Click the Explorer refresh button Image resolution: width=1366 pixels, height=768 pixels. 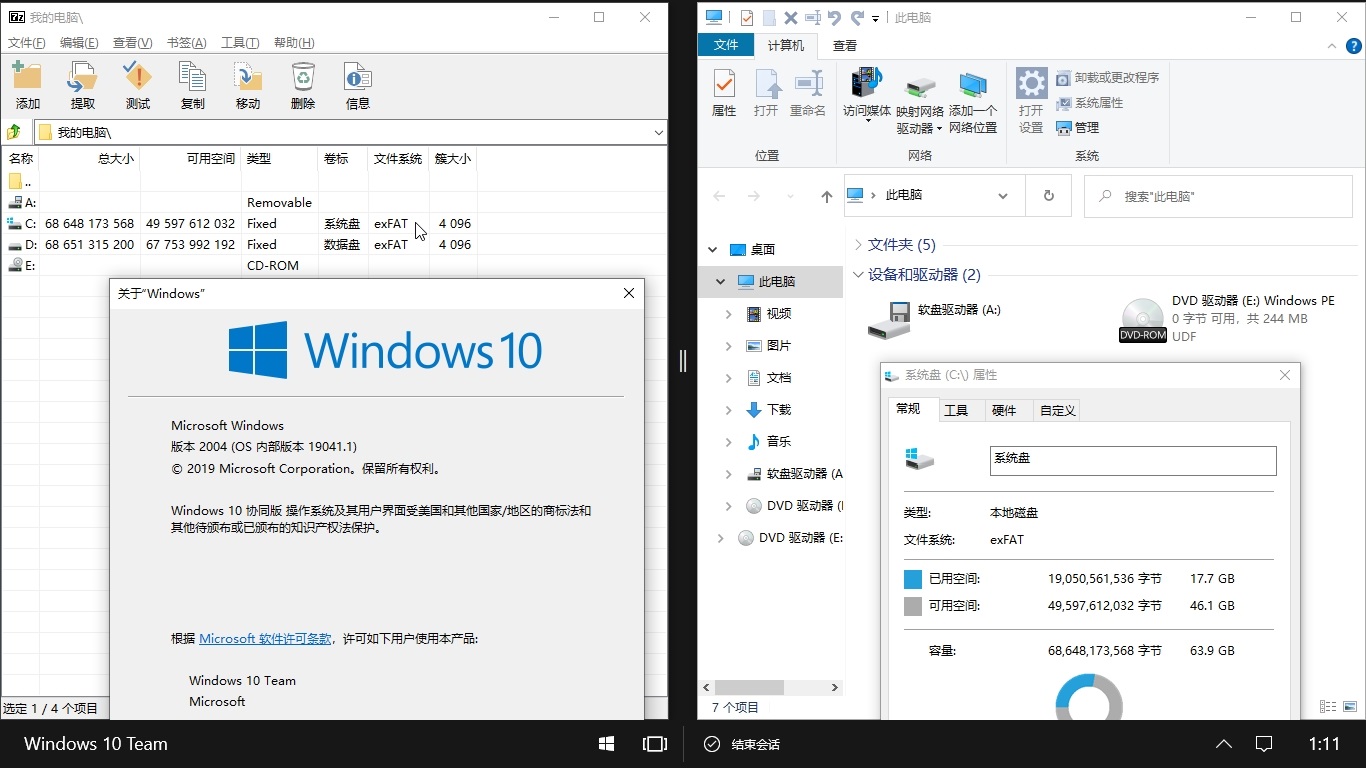click(x=1048, y=196)
